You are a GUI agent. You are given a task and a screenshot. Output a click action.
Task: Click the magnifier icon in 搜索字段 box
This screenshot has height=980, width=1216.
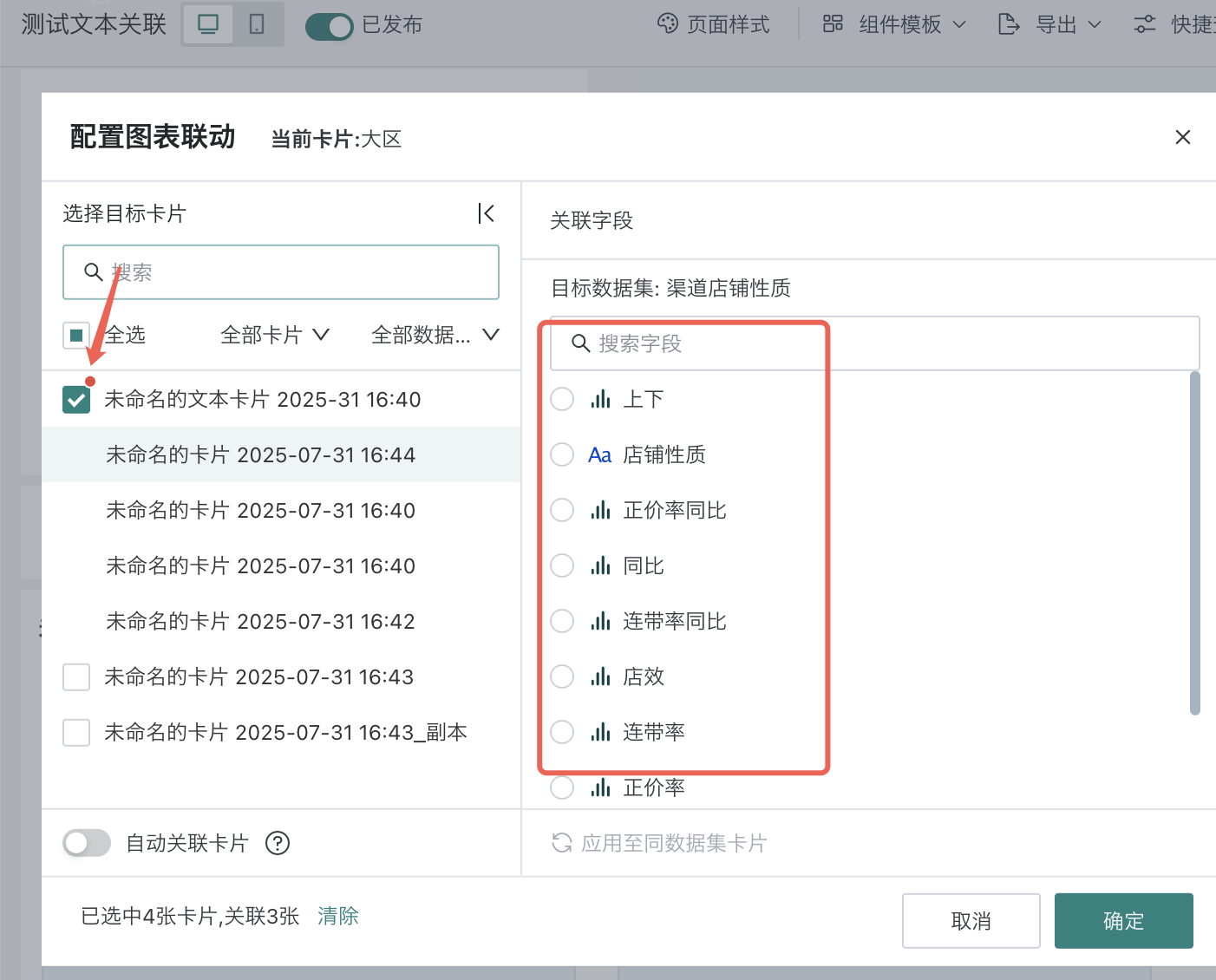[x=581, y=343]
